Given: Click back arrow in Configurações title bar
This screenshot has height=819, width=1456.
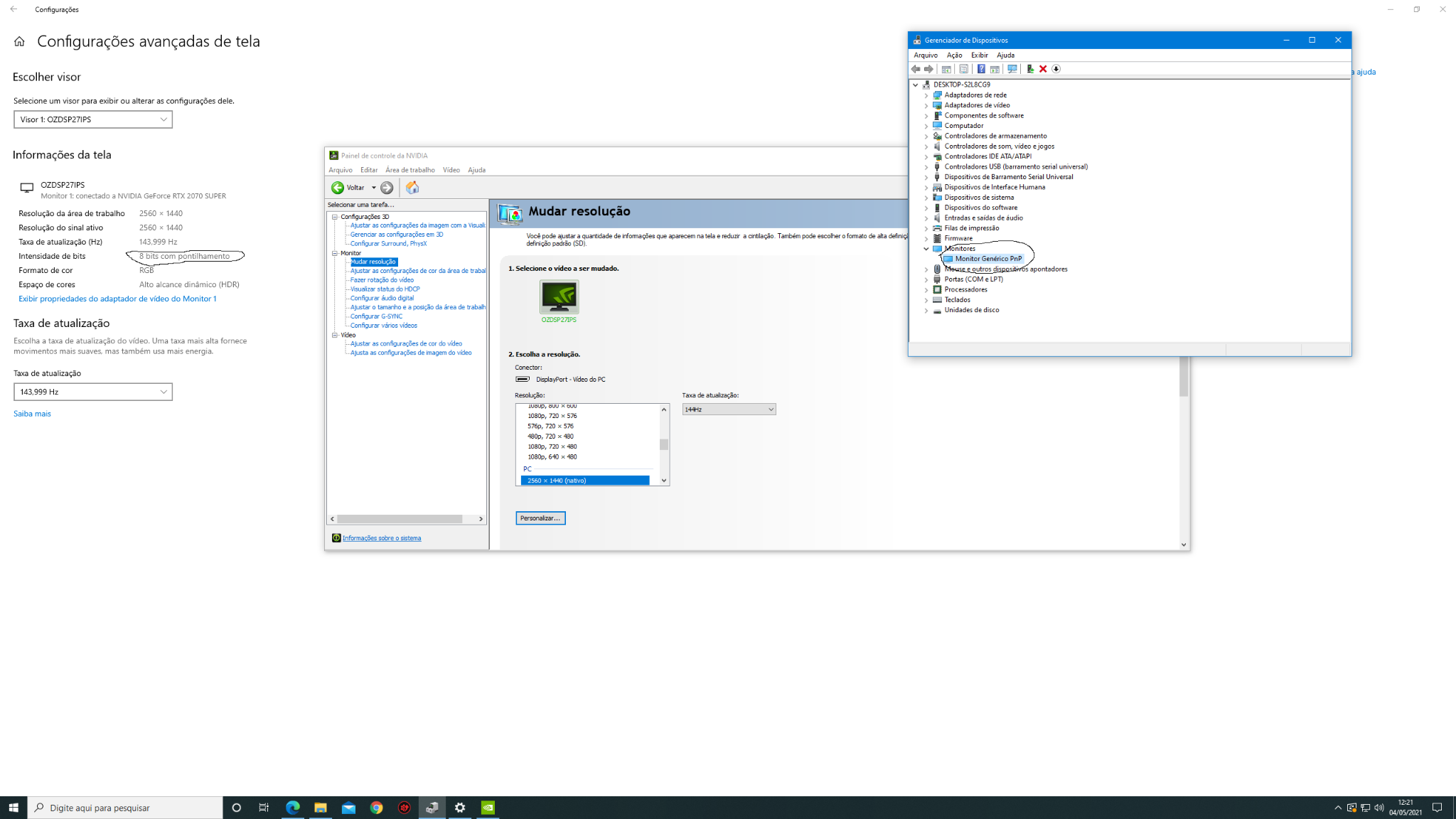Looking at the screenshot, I should [x=14, y=9].
